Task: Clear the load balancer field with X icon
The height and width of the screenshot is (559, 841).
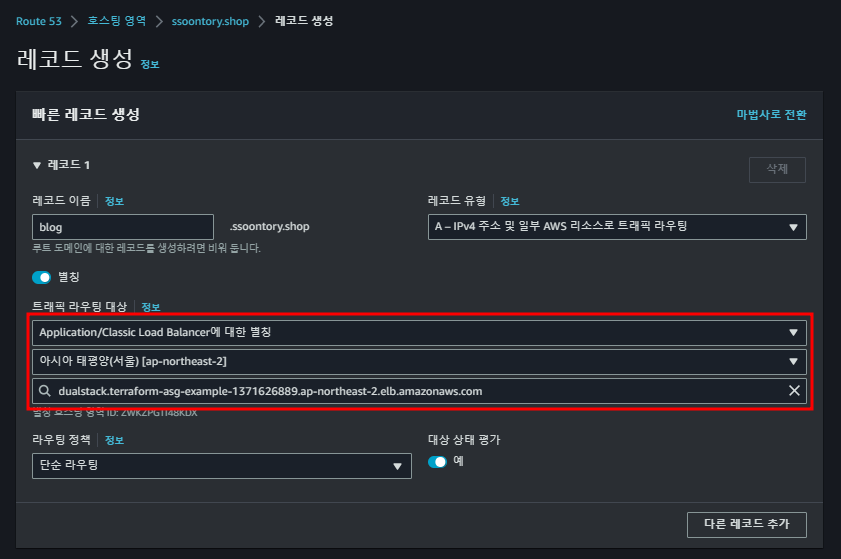Action: [x=794, y=391]
